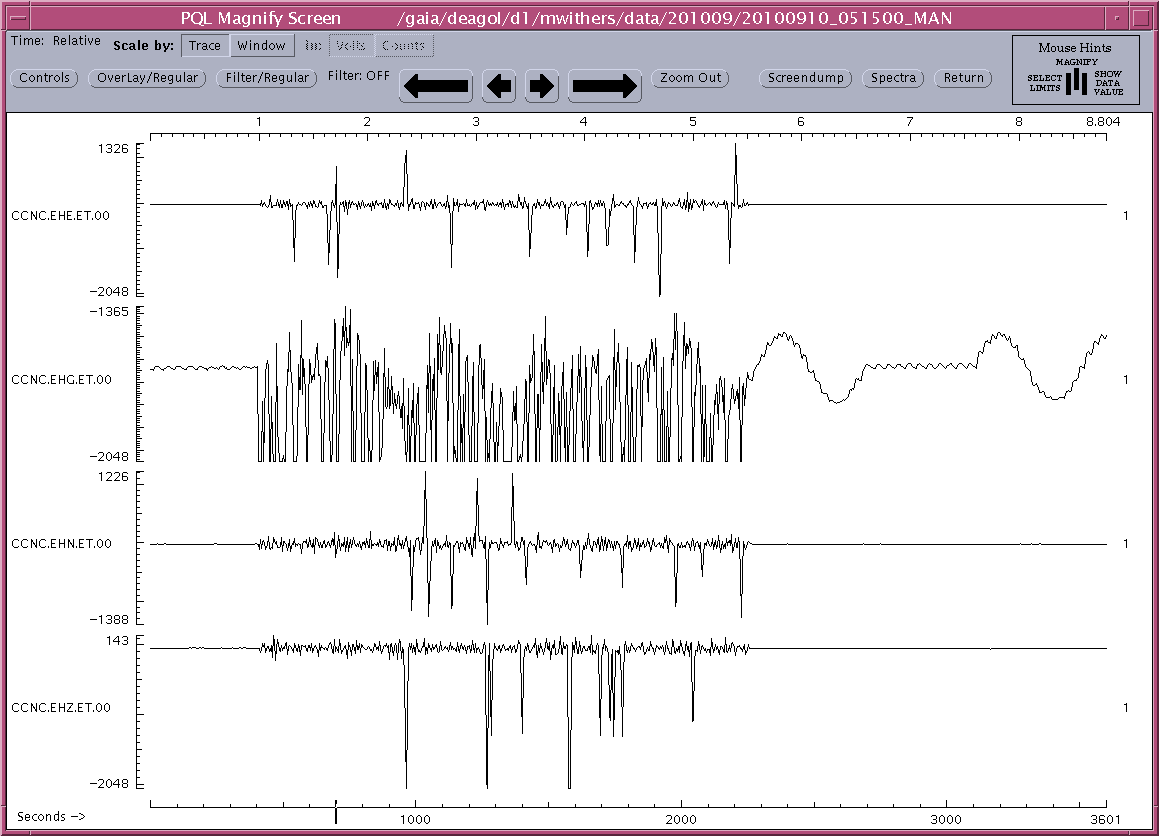Choose the Counts unit option
The width and height of the screenshot is (1159, 836).
404,46
